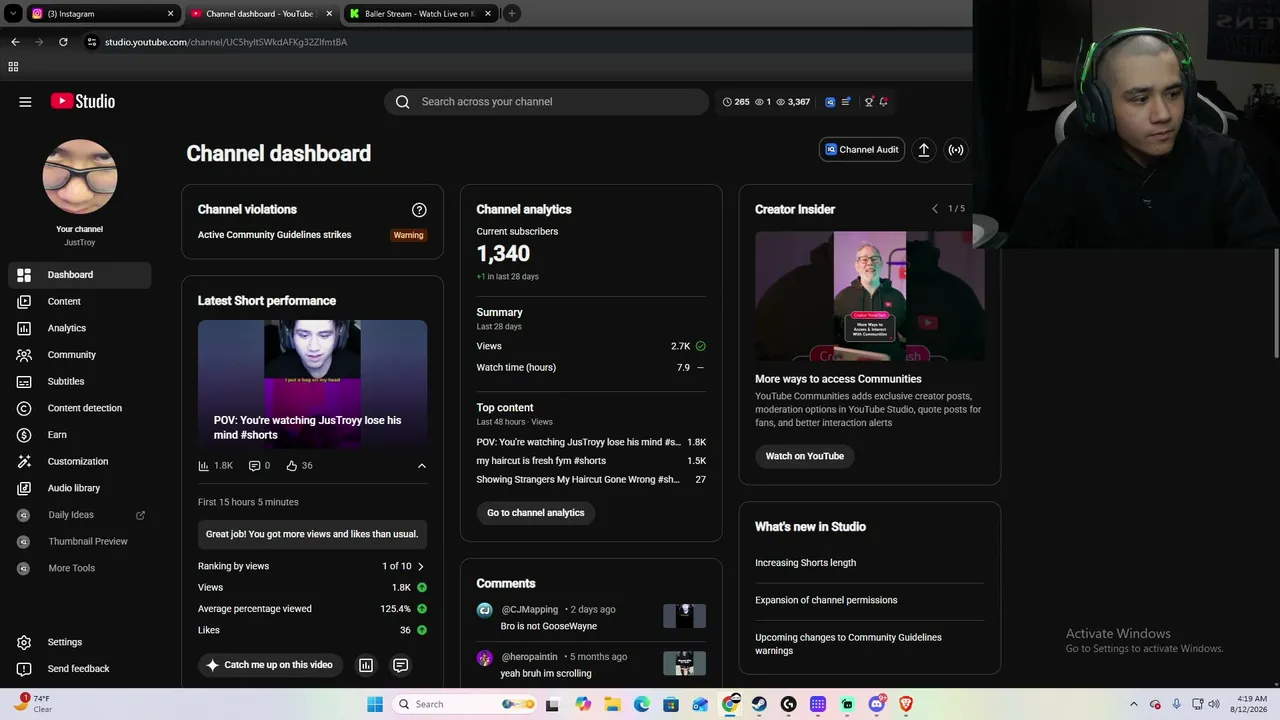Collapse the Latest Short performance details
The image size is (1280, 720).
[421, 466]
